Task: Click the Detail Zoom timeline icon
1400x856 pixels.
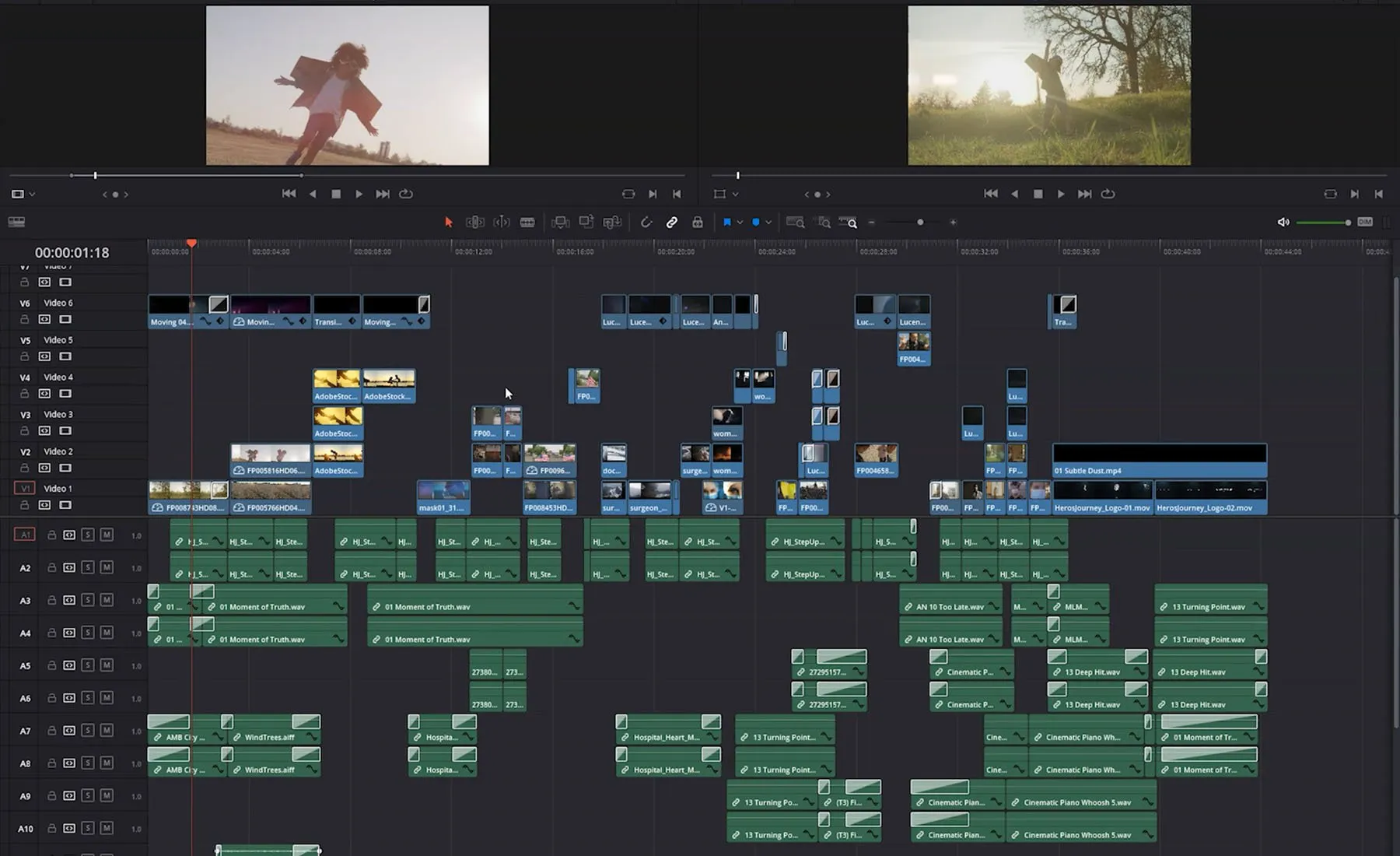Action: click(824, 223)
